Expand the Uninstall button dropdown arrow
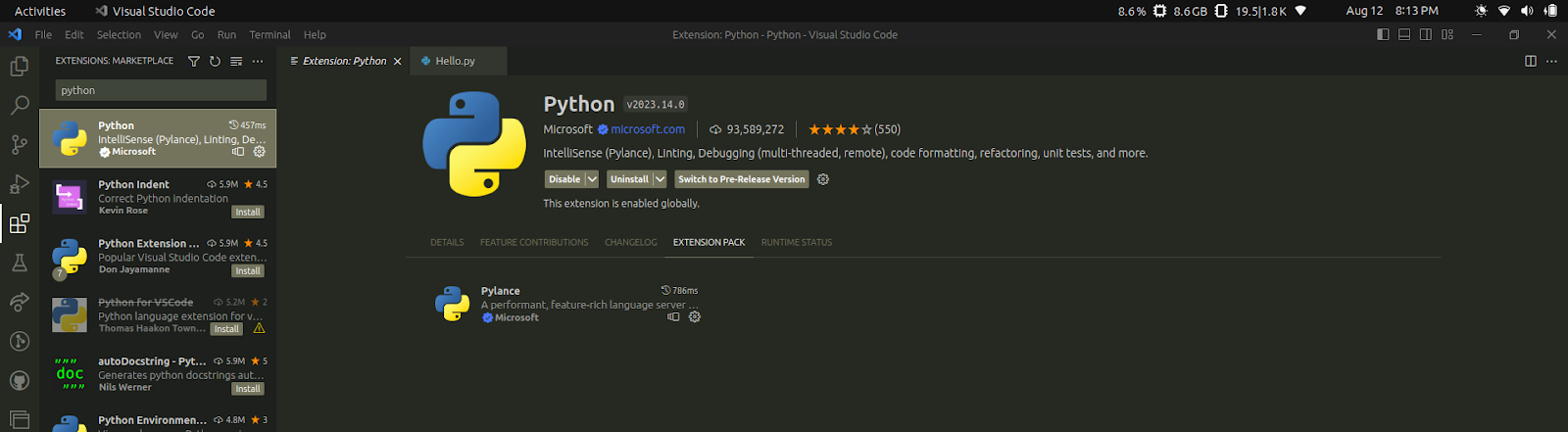The width and height of the screenshot is (1568, 432). tap(660, 179)
